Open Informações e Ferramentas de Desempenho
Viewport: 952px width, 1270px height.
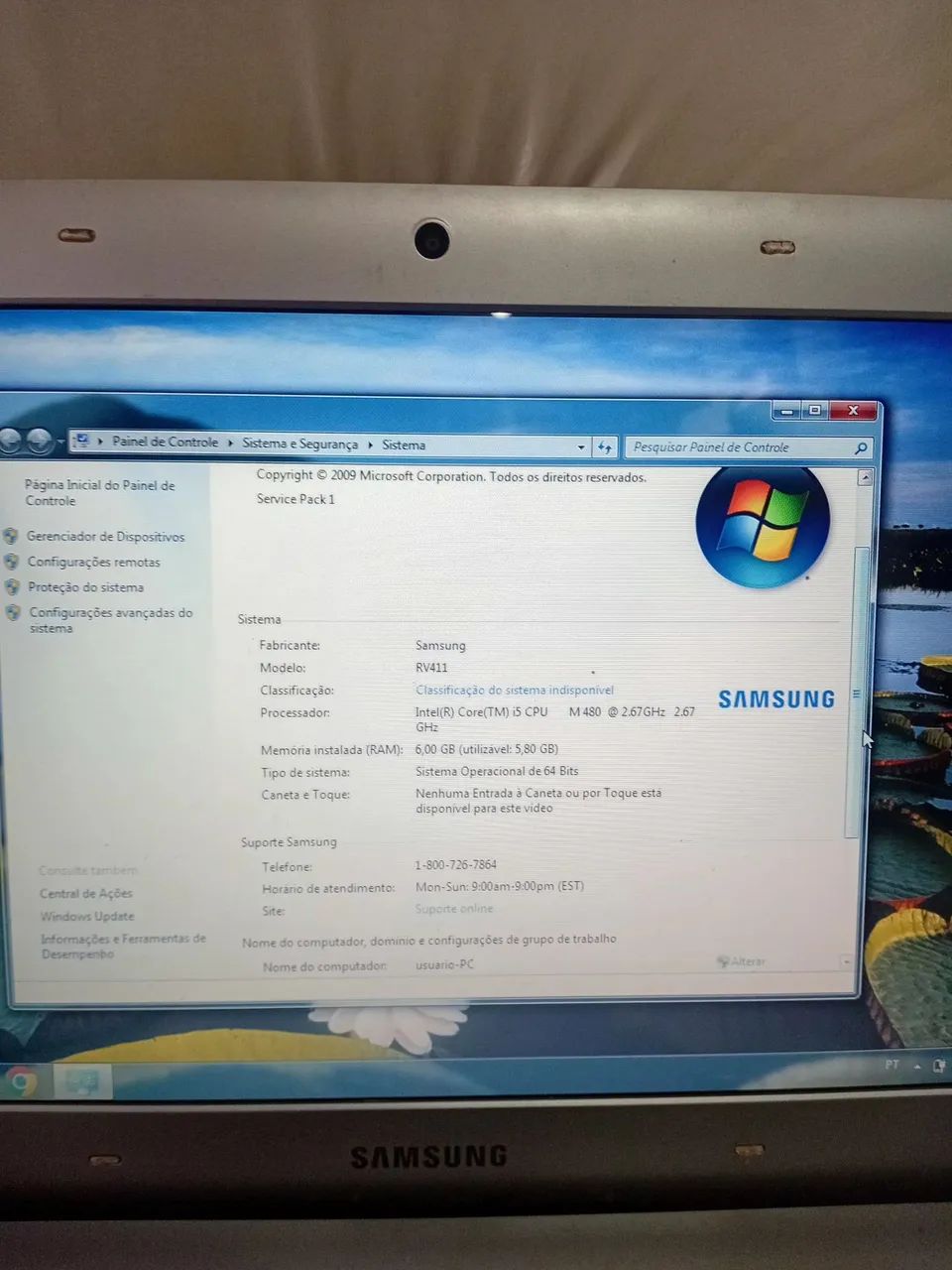click(123, 946)
